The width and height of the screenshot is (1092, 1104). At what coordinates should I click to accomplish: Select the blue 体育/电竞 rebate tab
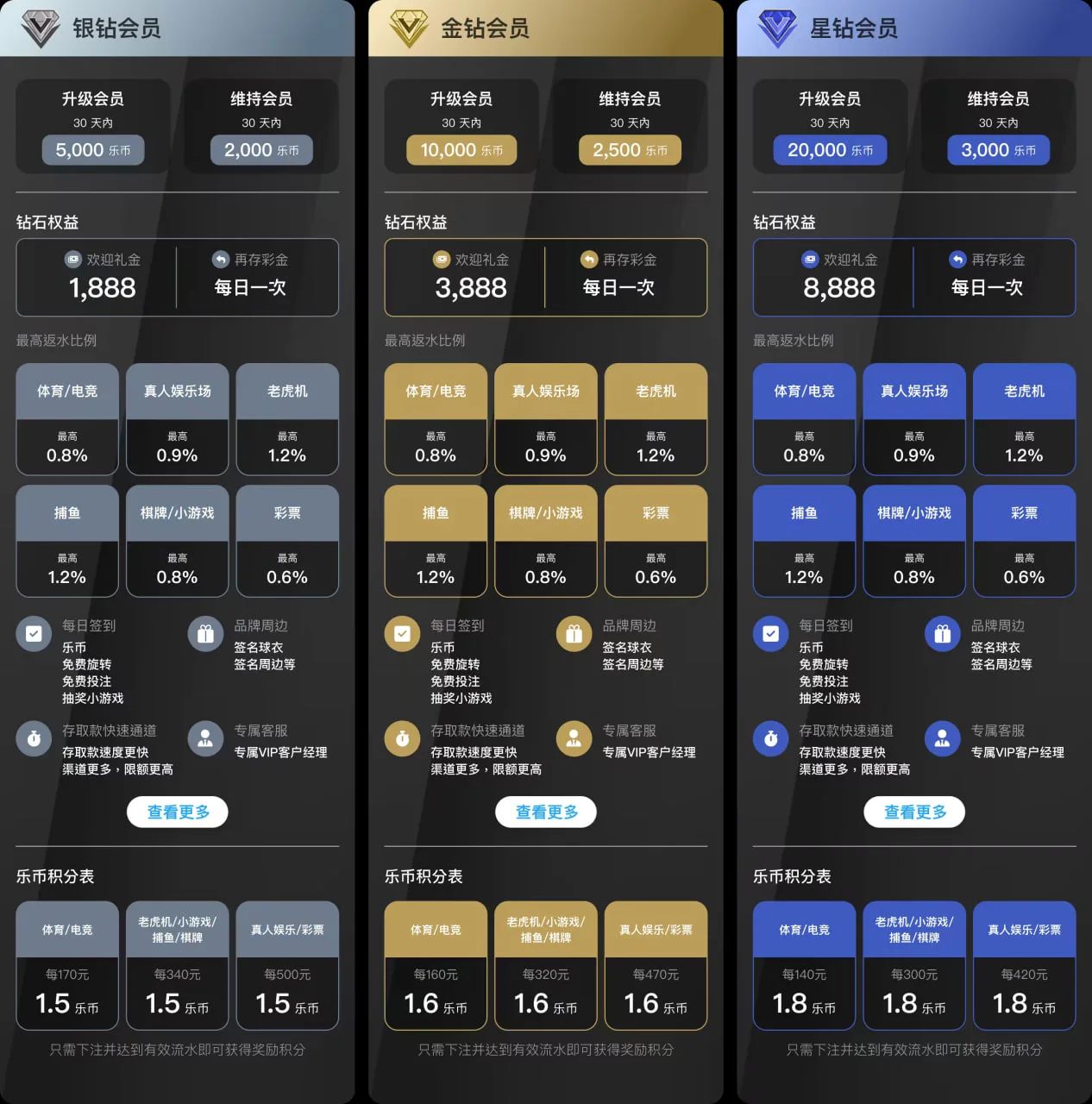[804, 392]
